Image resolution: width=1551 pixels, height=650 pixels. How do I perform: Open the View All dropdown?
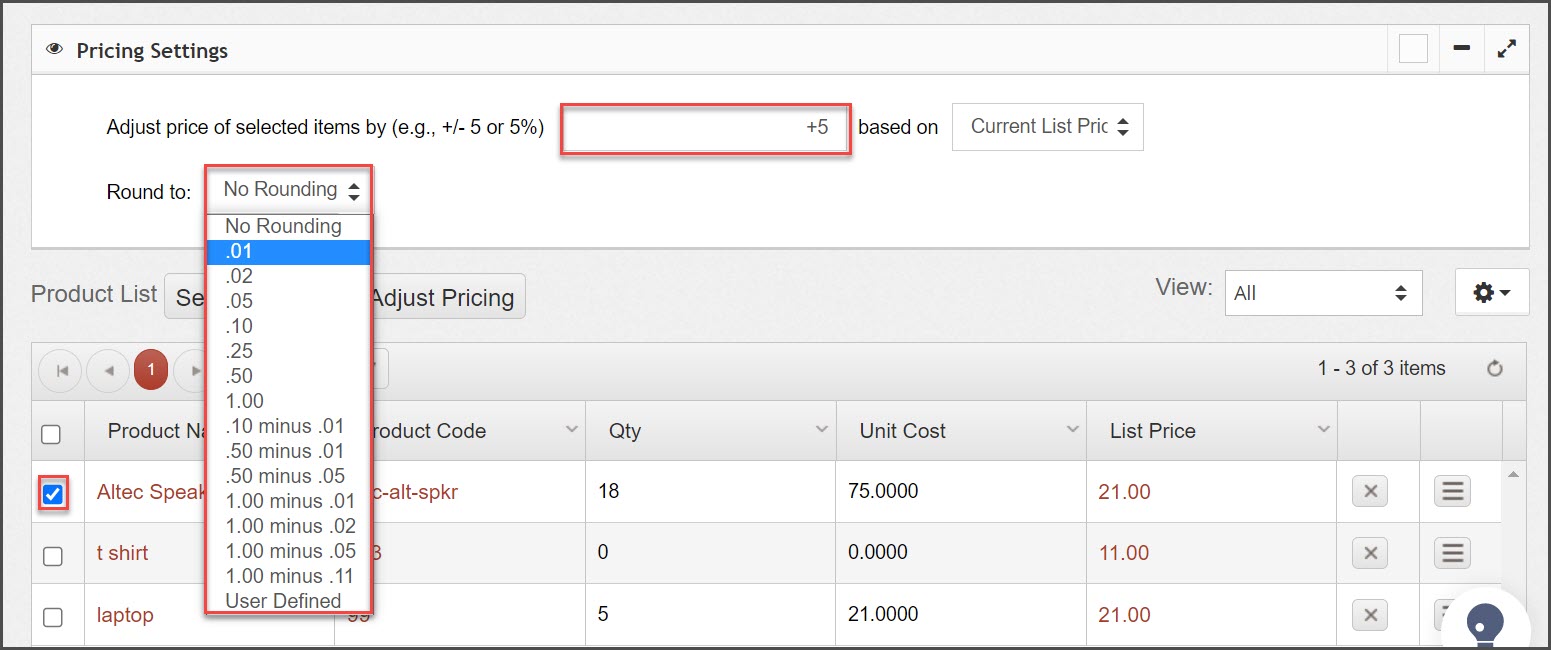(x=1323, y=293)
